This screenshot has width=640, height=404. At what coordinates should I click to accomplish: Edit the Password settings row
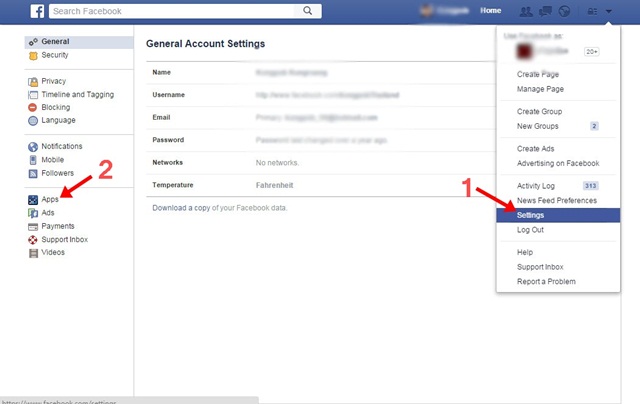(321, 140)
